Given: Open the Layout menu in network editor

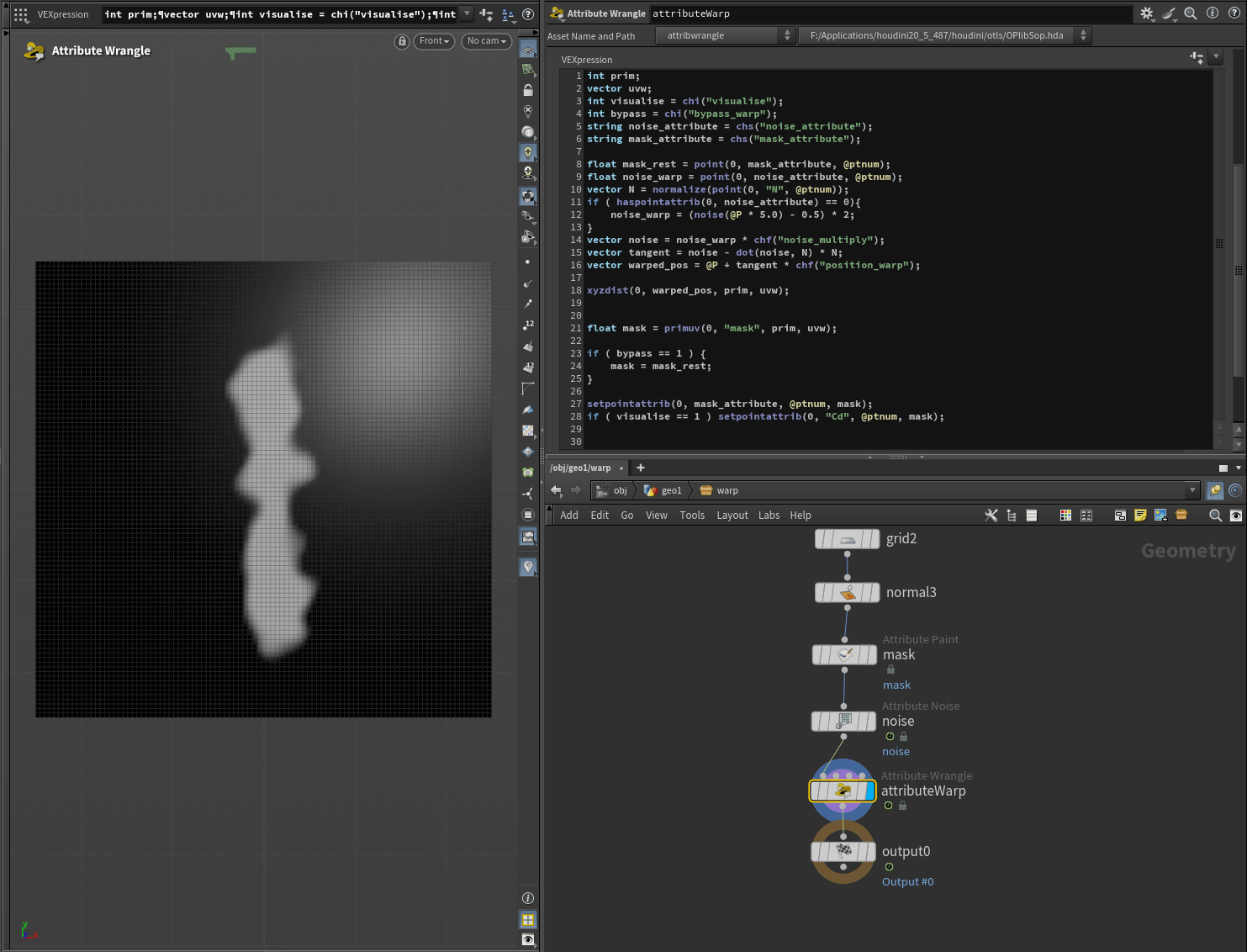Looking at the screenshot, I should click(732, 516).
